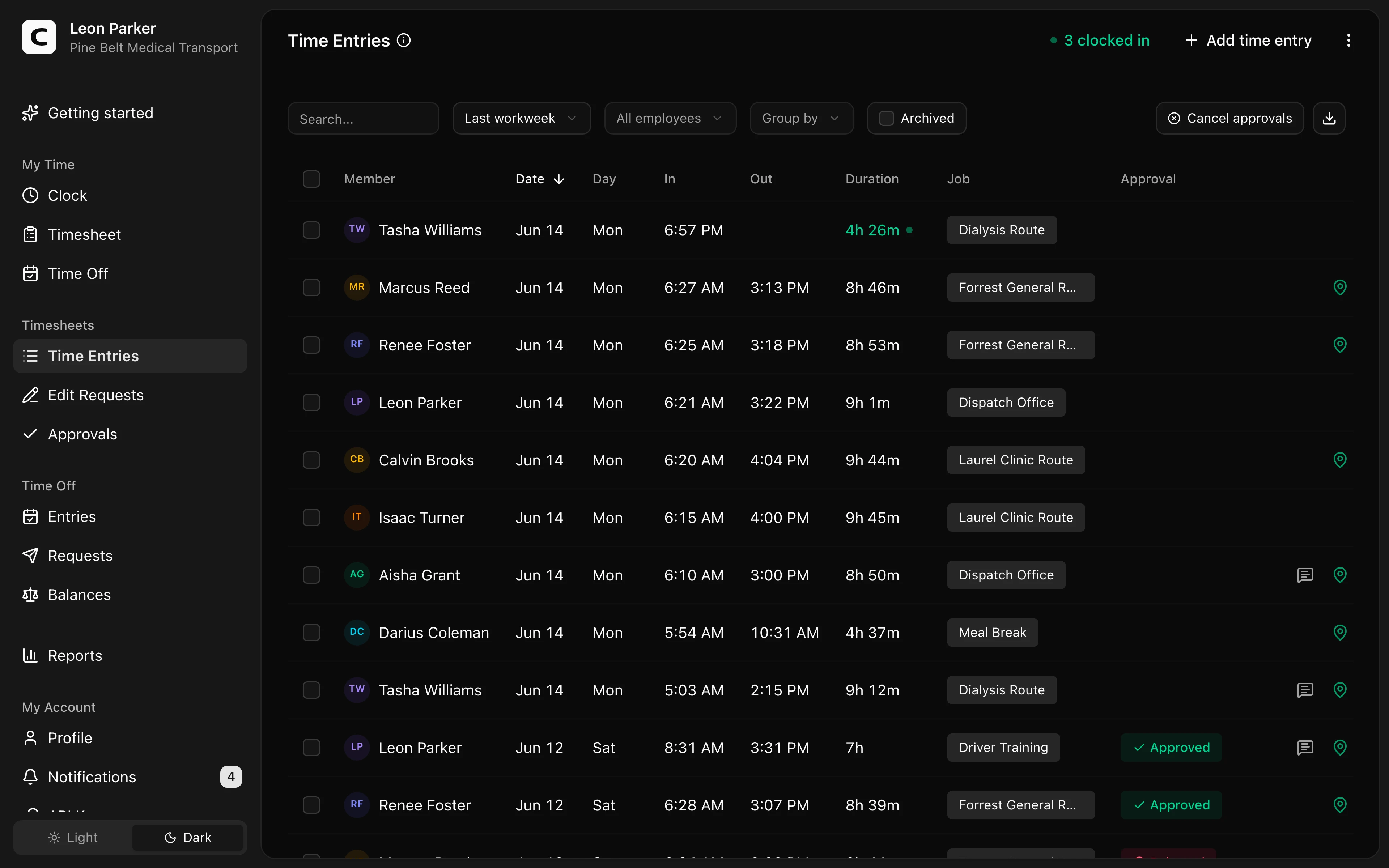
Task: Click the Notifications badge showing 4
Action: (231, 777)
